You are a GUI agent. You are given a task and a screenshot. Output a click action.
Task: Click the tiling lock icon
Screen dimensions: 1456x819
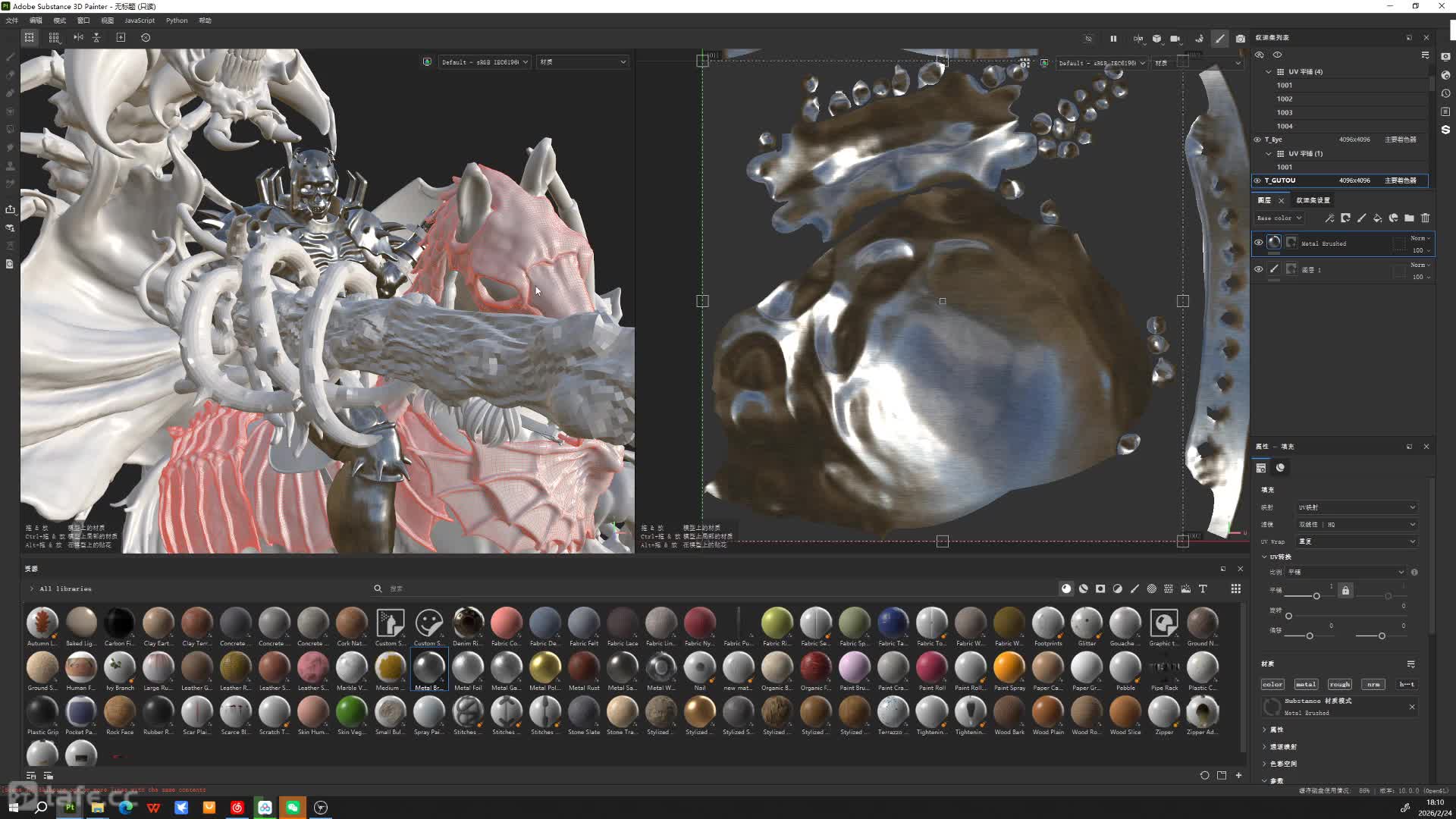point(1345,590)
